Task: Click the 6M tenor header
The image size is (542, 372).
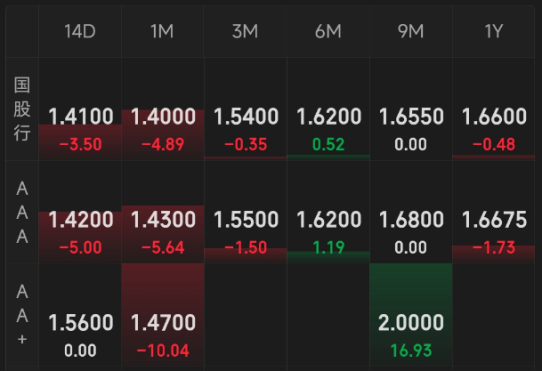Action: (x=328, y=31)
